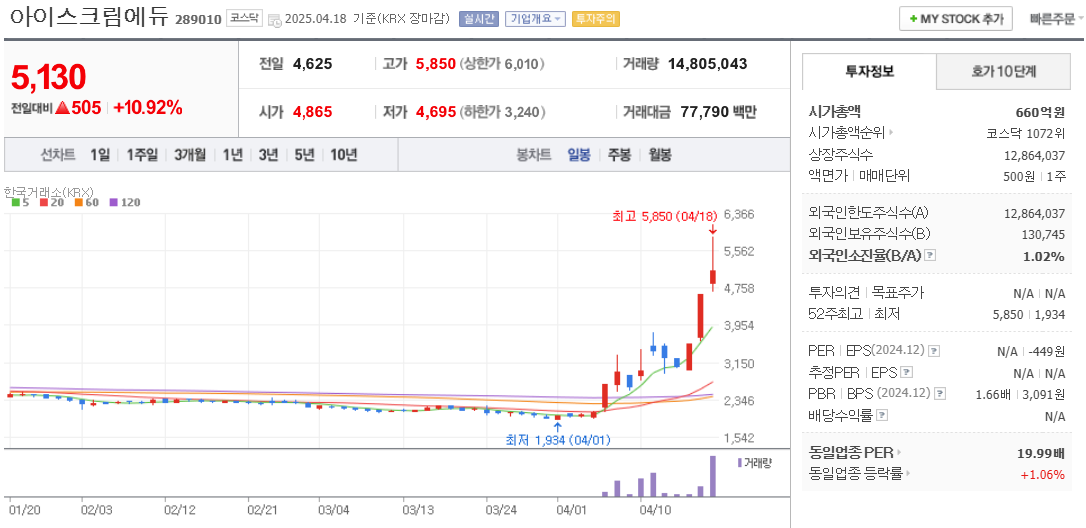The width and height of the screenshot is (1086, 528).
Task: Click the red 20-day moving average legend marker
Action: pyautogui.click(x=43, y=202)
